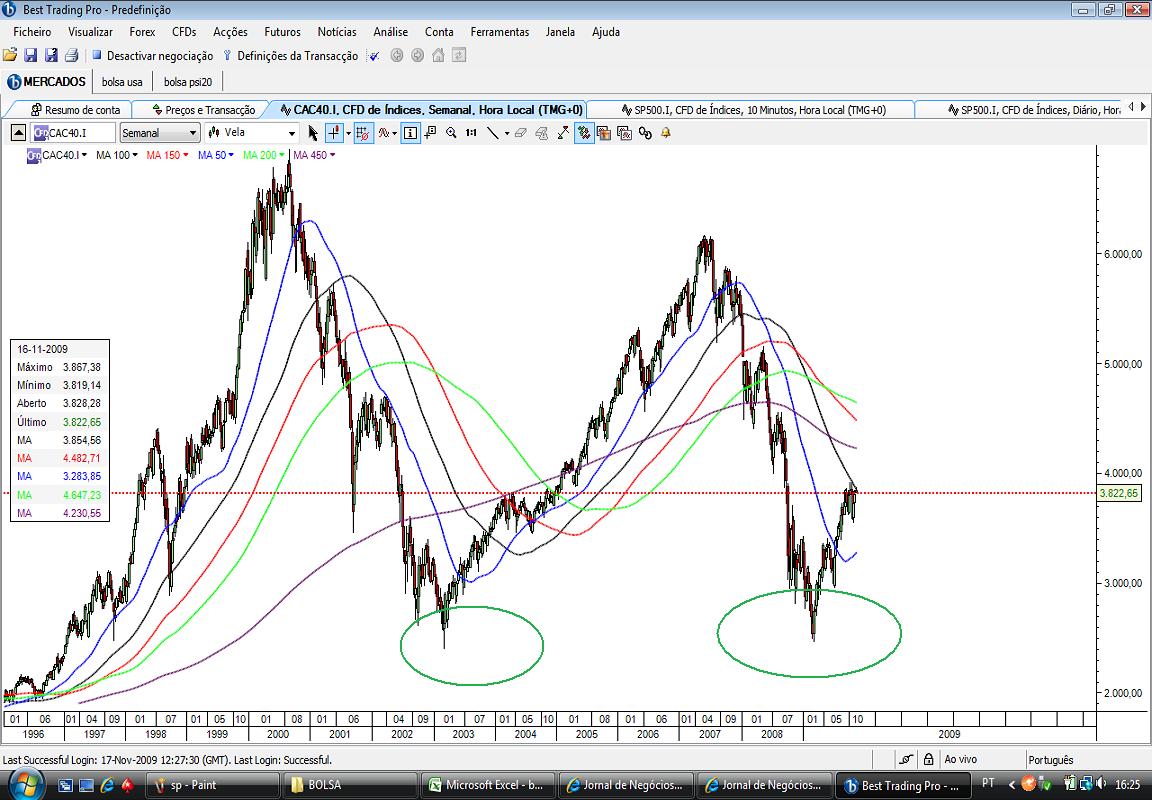
Task: Set a price alert with bell icon
Action: [x=666, y=133]
